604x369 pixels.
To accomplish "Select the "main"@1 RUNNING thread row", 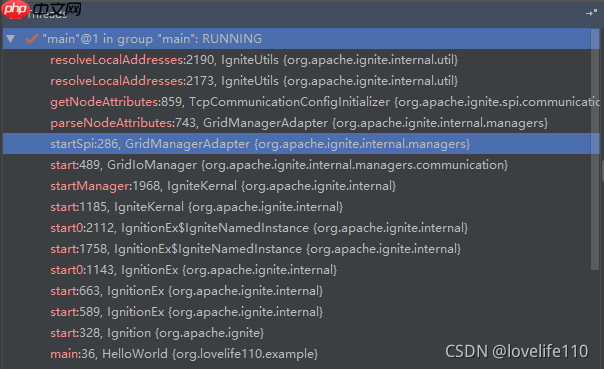I will pos(296,39).
